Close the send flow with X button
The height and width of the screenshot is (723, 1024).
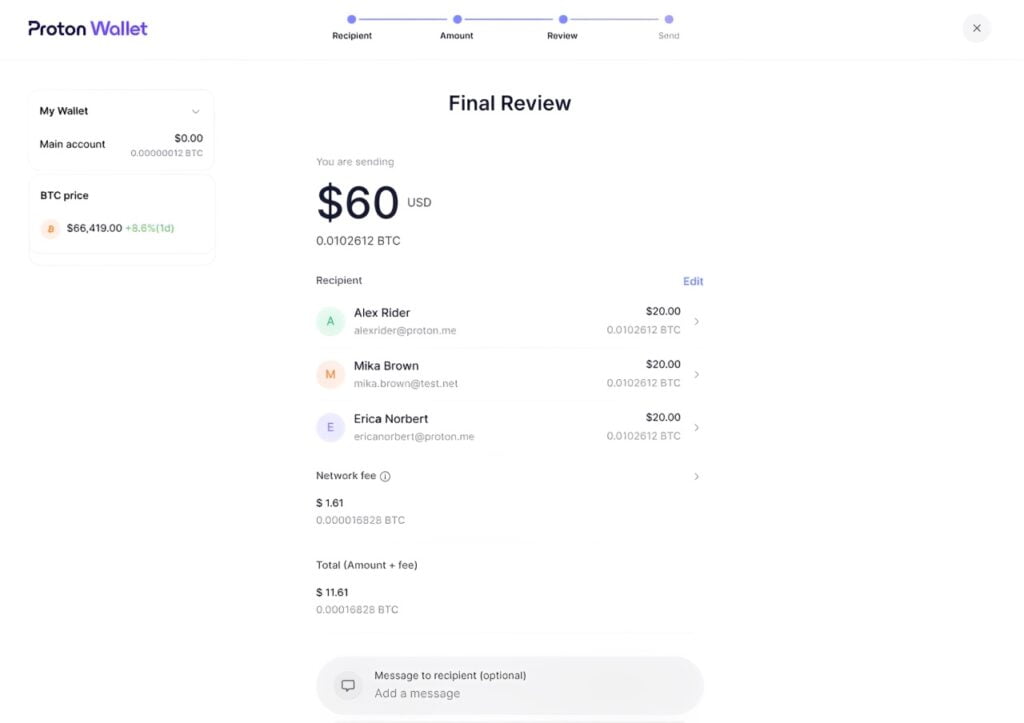click(x=976, y=28)
